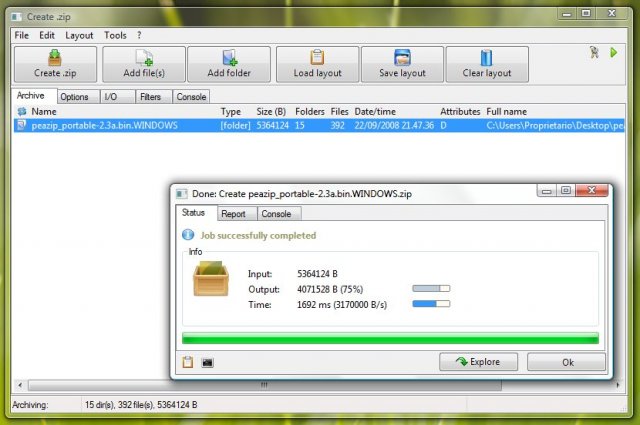The height and width of the screenshot is (425, 640).
Task: Click the Add folder toolbar button
Action: click(x=229, y=65)
